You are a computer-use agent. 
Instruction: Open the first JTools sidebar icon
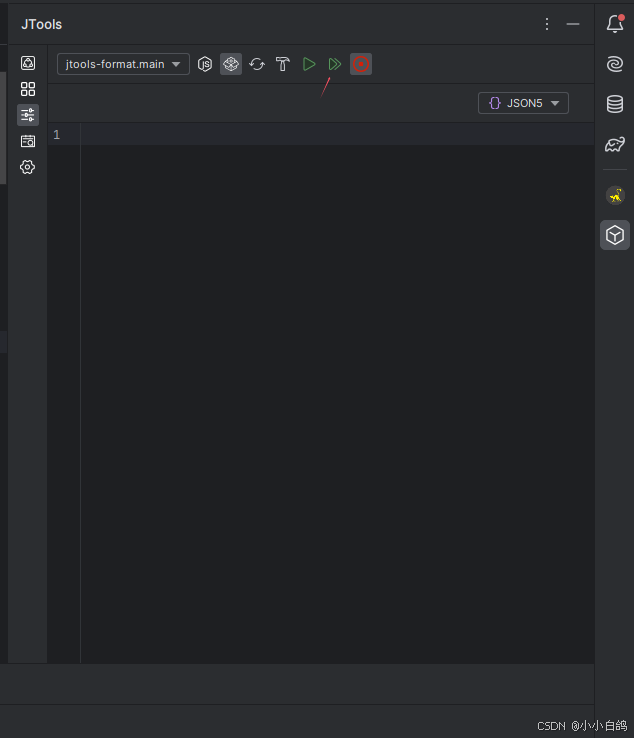point(28,63)
